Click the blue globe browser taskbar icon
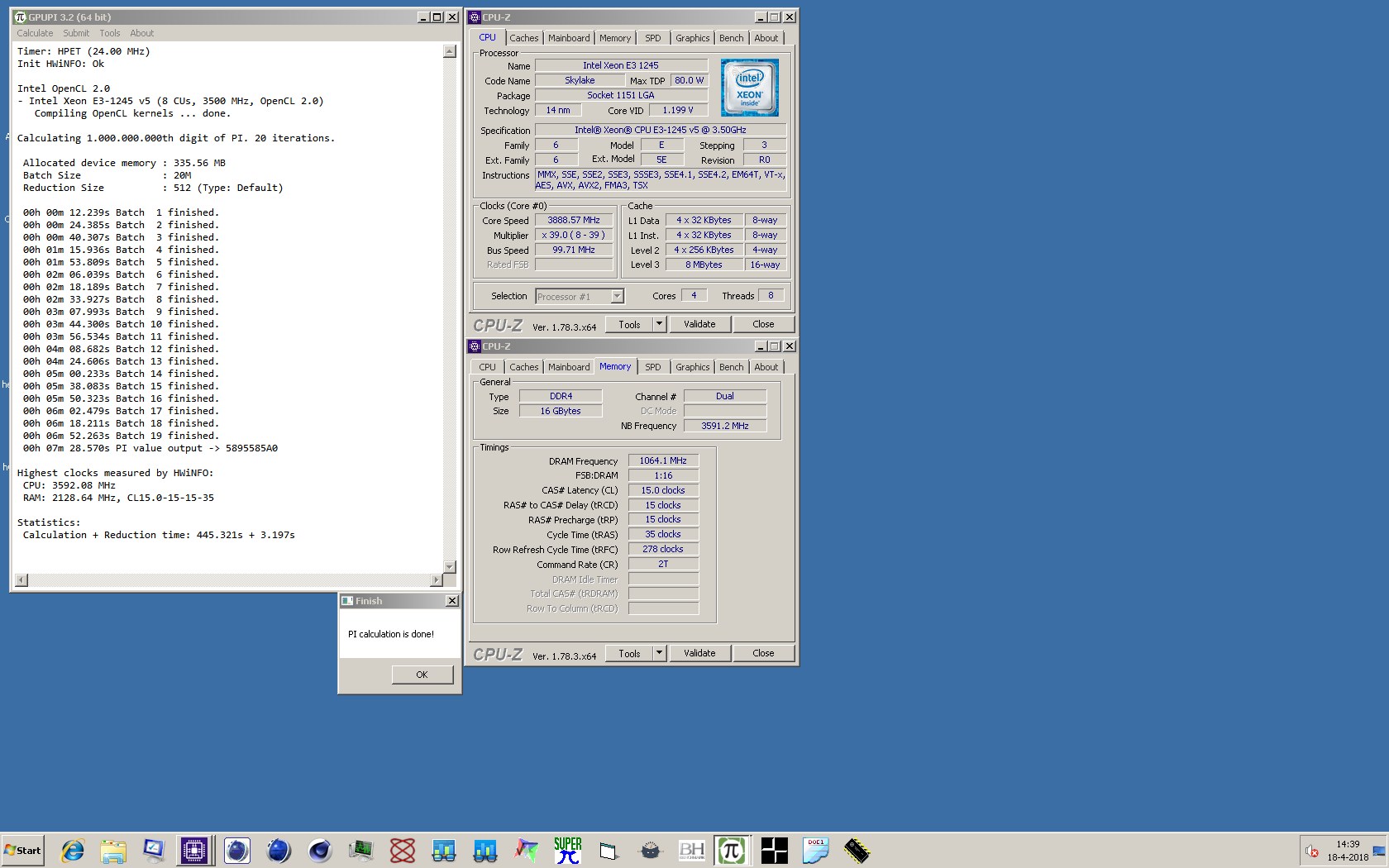This screenshot has width=1389, height=868. [278, 851]
